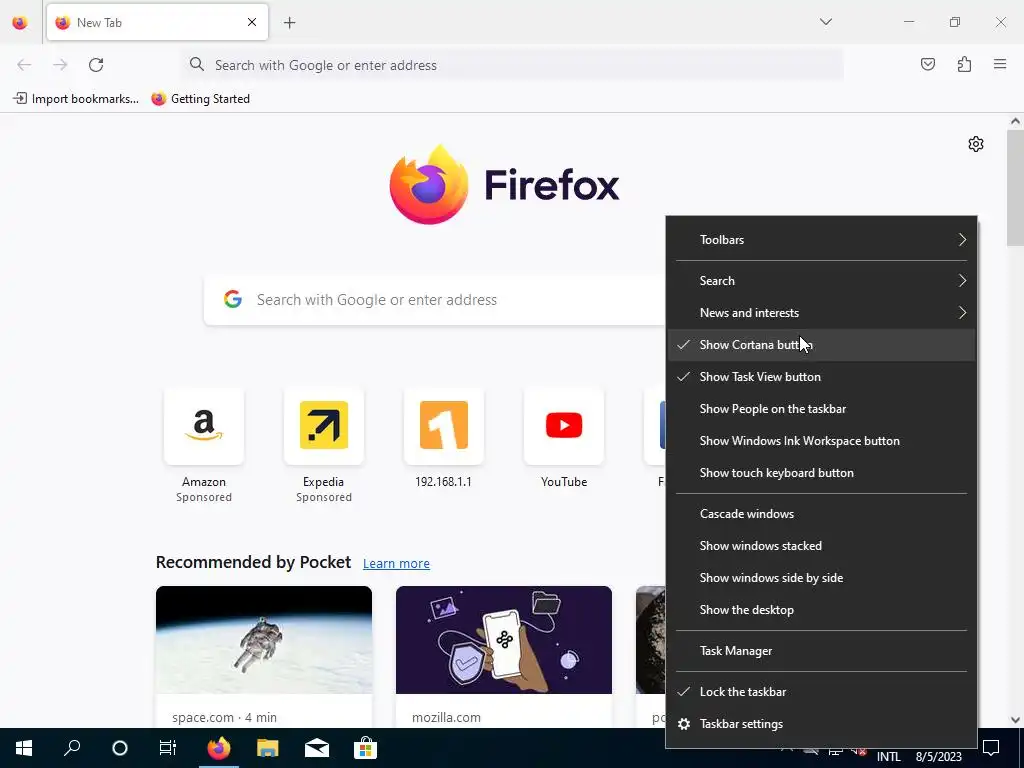This screenshot has width=1024, height=768.
Task: Select Cascade windows from context menu
Action: coord(822,514)
